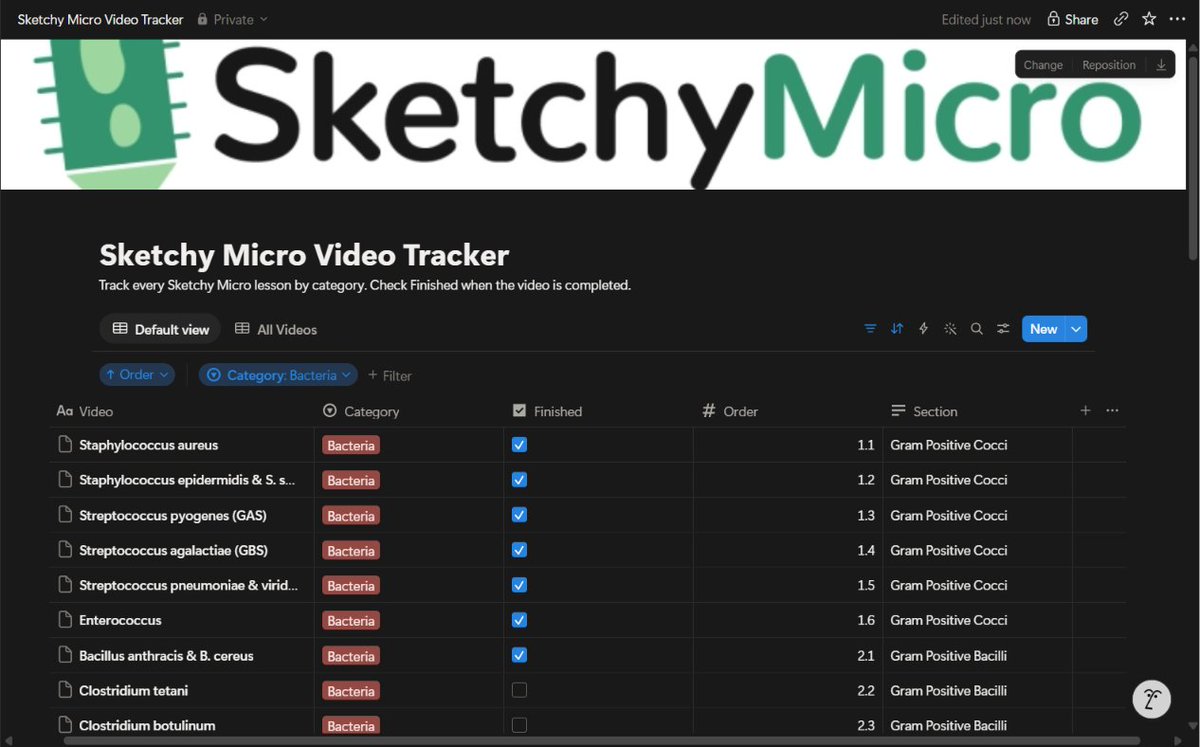Uncheck Finished for Staphylococcus aureus

pos(519,445)
